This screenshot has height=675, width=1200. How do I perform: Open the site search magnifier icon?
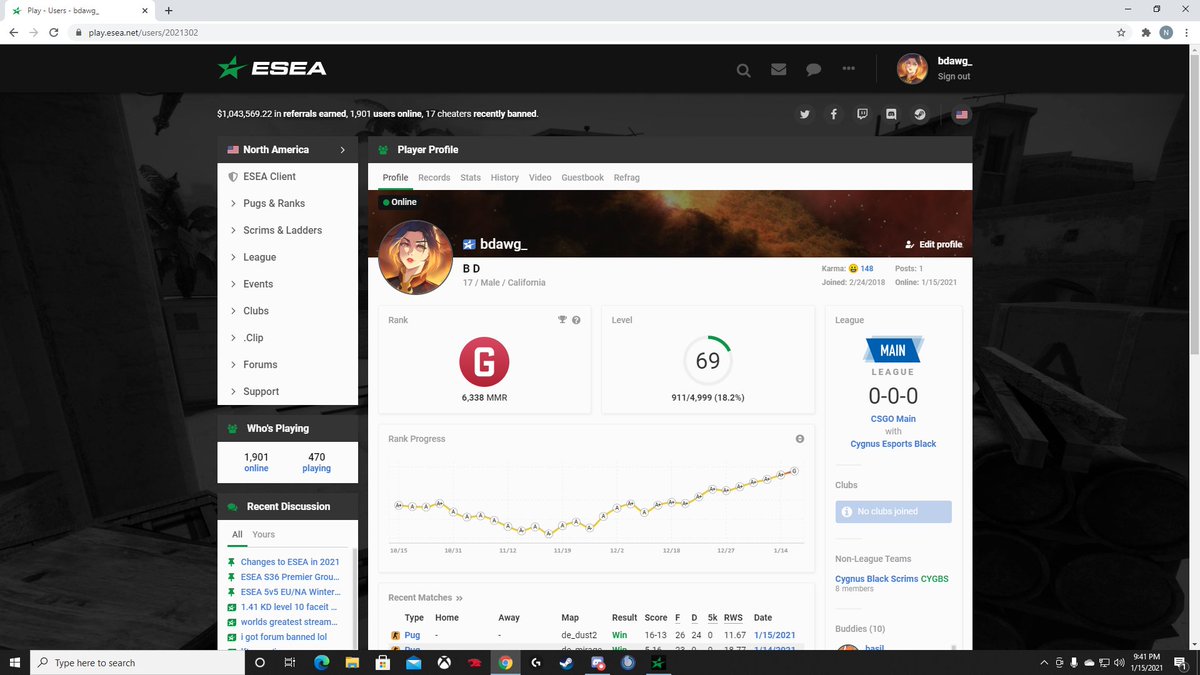[x=743, y=70]
